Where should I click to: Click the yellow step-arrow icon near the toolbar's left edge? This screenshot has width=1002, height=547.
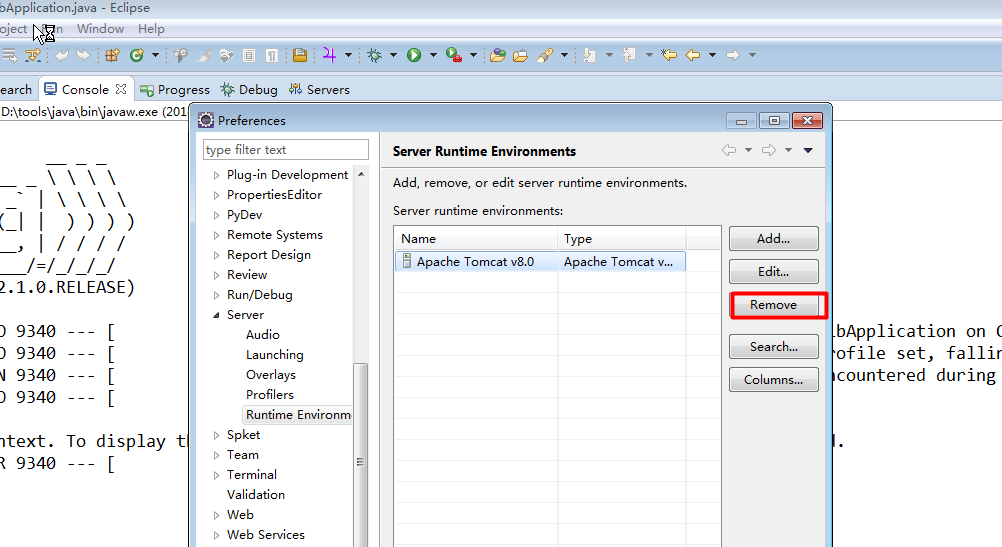[33, 55]
